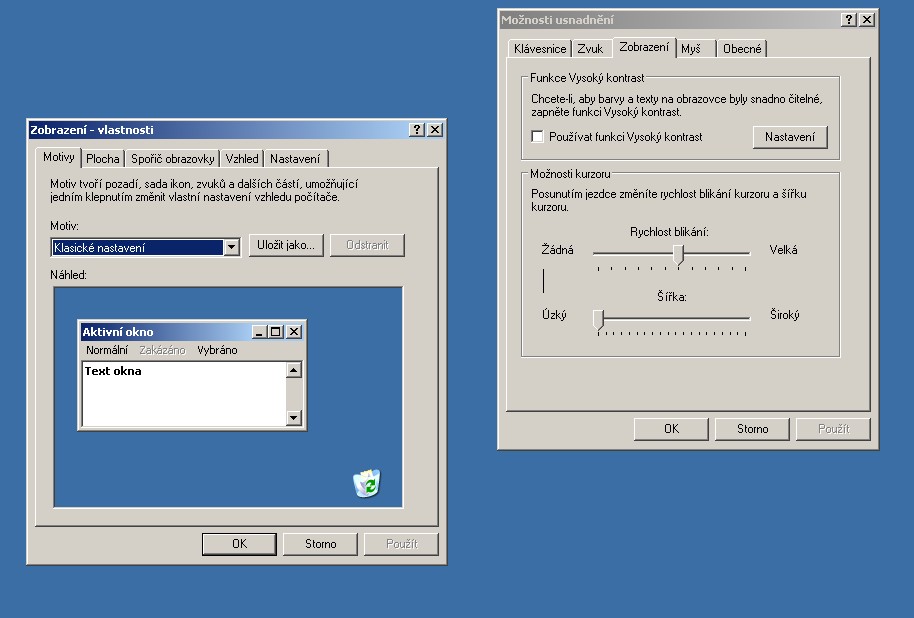Close the Možnosti usnadnění dialog
This screenshot has height=618, width=914.
[x=867, y=20]
